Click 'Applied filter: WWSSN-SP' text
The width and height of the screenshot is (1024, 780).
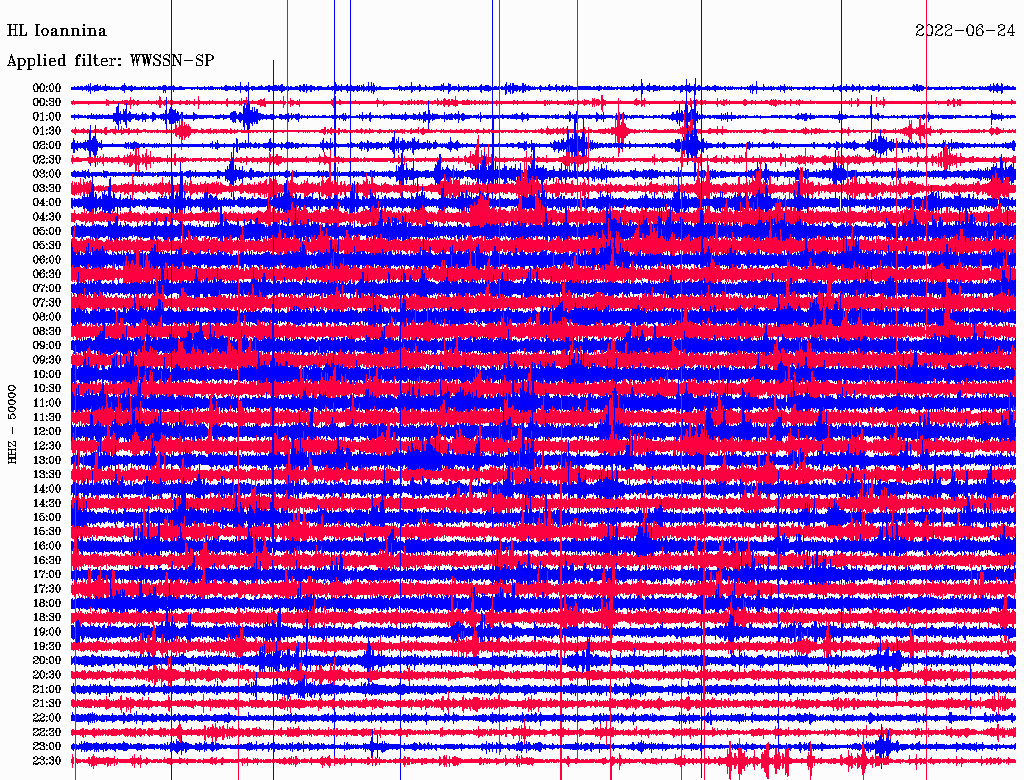click(x=110, y=61)
